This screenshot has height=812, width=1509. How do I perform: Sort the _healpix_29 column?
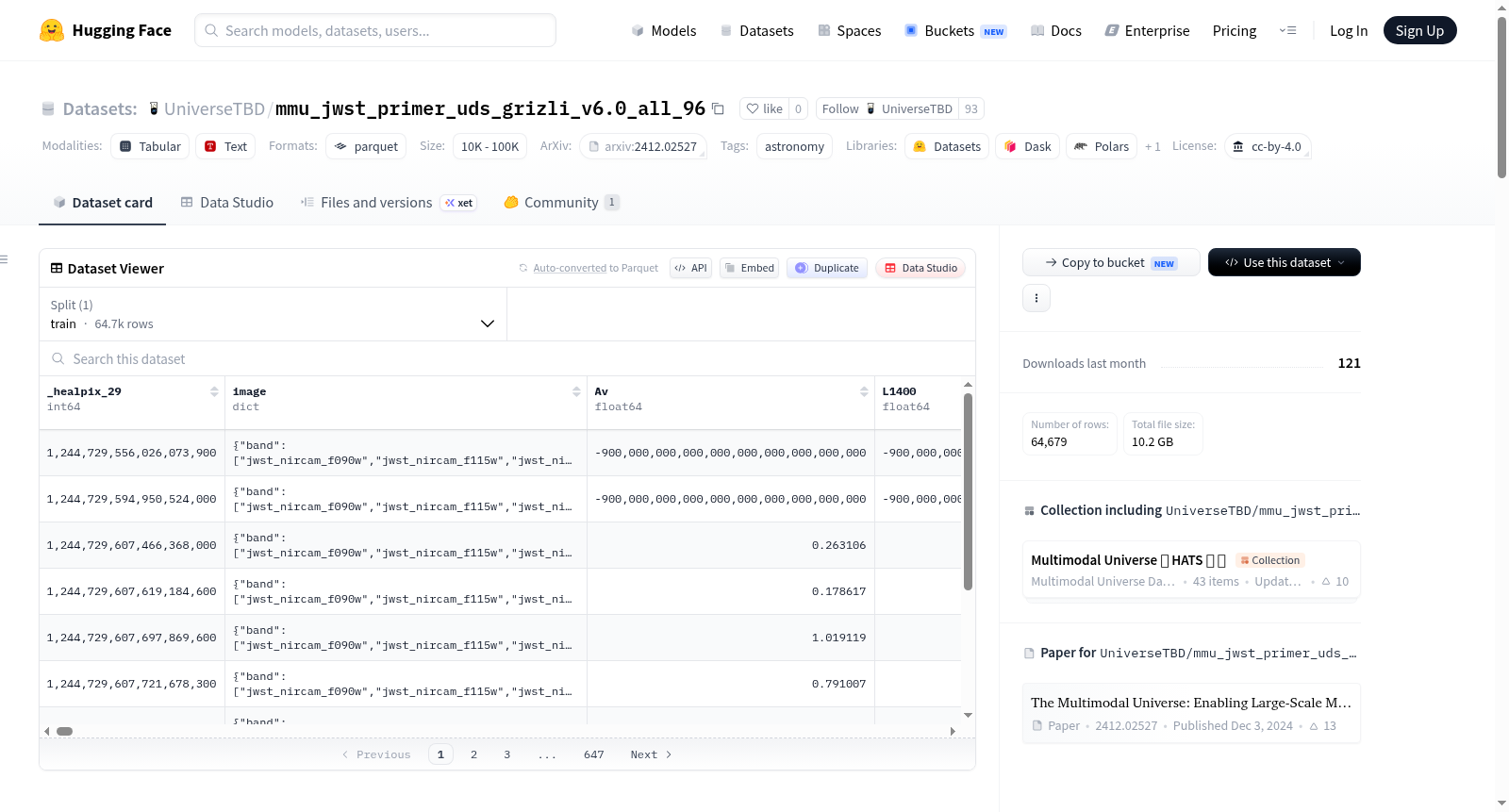(214, 391)
